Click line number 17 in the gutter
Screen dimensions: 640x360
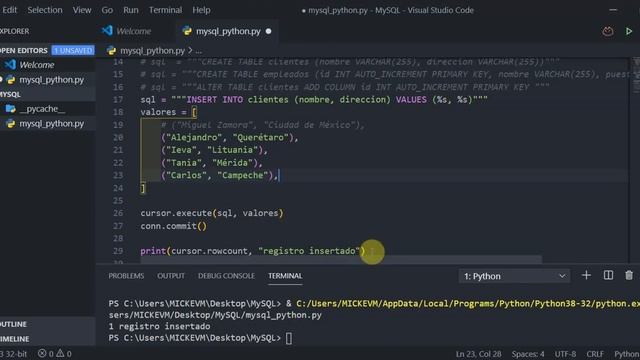pyautogui.click(x=118, y=100)
